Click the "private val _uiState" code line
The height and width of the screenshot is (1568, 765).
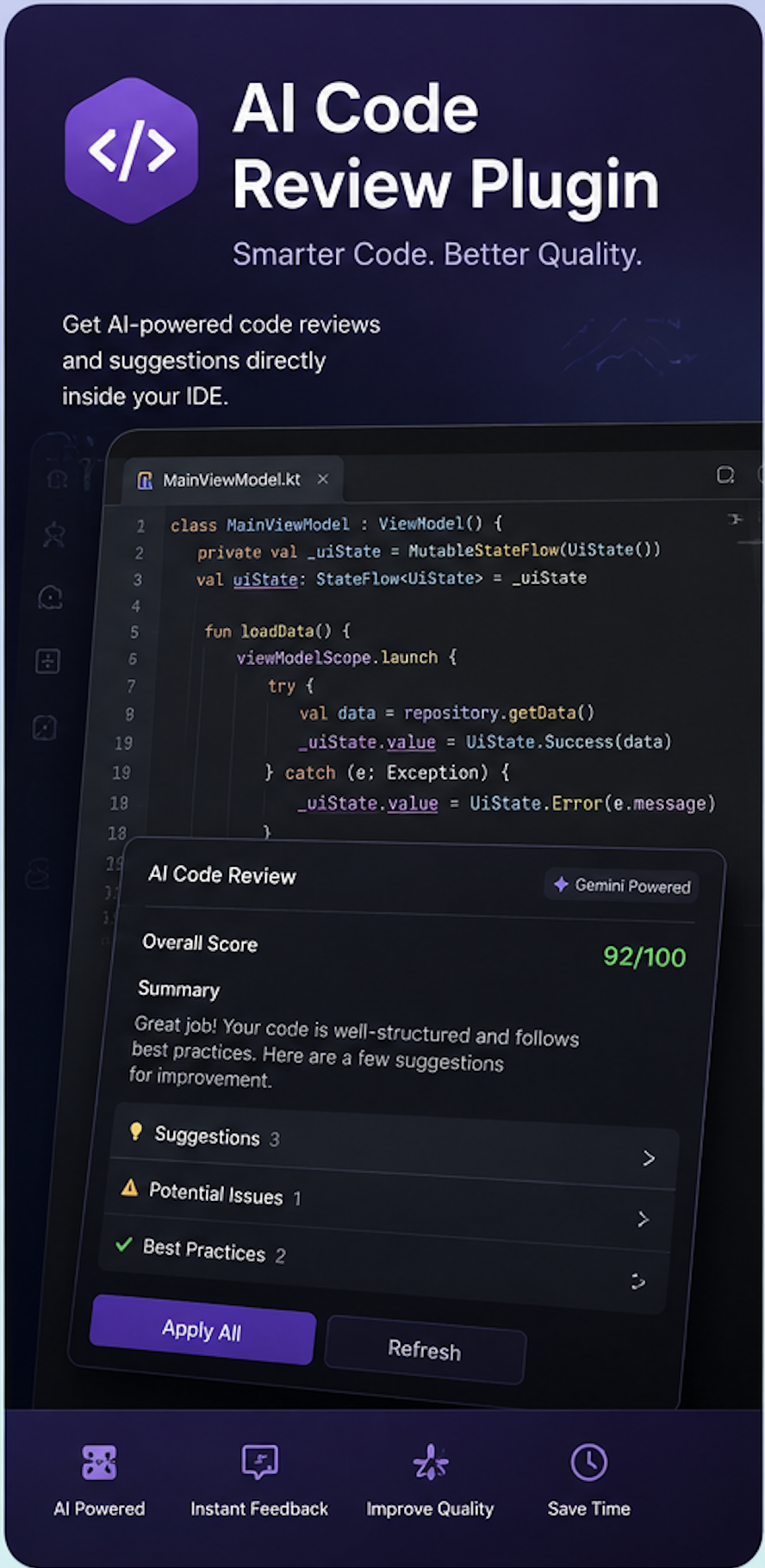[x=429, y=551]
